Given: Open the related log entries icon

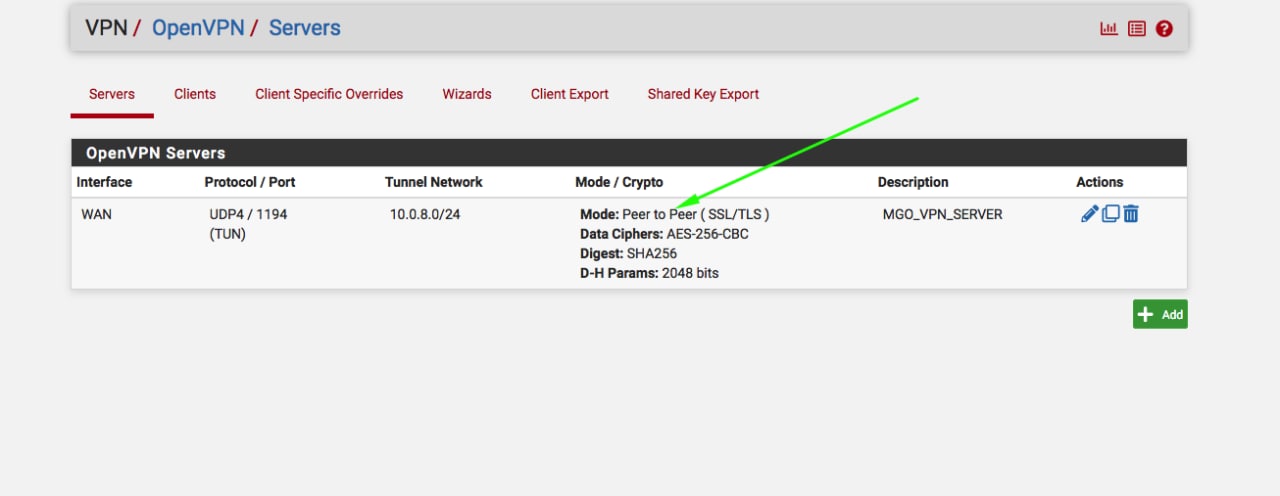Looking at the screenshot, I should [1137, 29].
